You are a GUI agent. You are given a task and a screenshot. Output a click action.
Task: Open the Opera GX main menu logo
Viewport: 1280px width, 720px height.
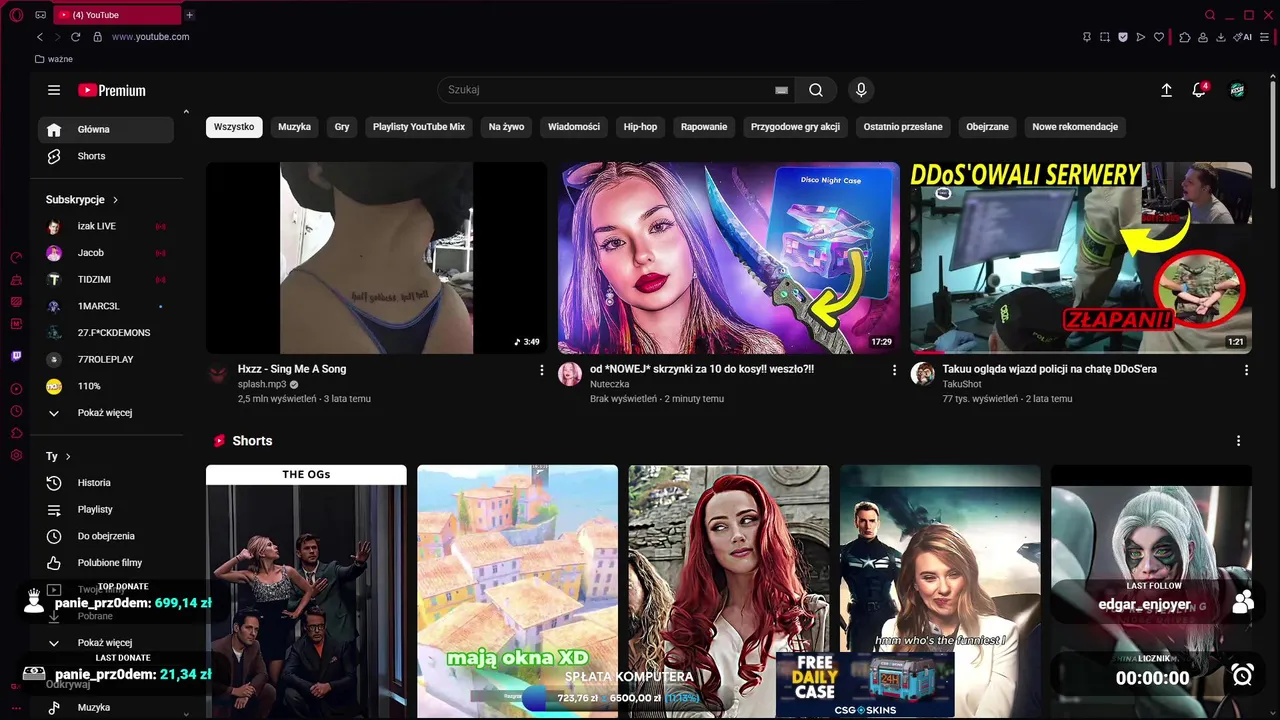(16, 15)
